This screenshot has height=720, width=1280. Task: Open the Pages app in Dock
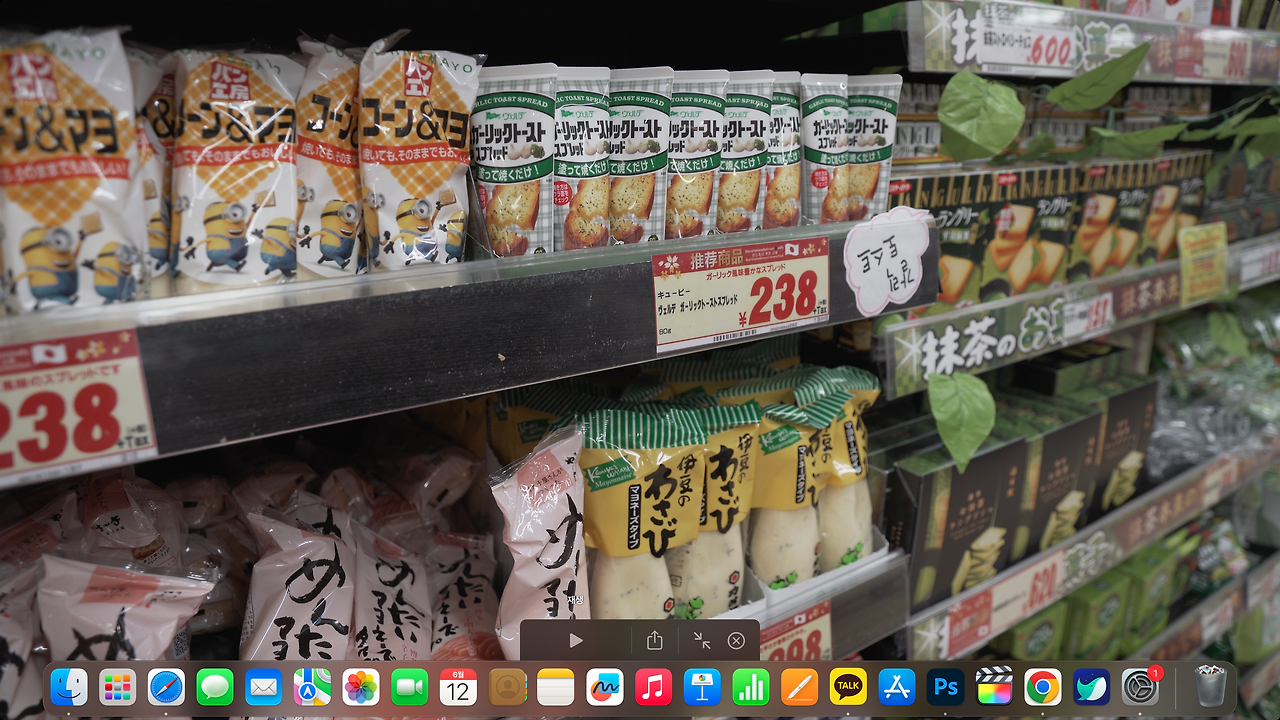coord(799,687)
